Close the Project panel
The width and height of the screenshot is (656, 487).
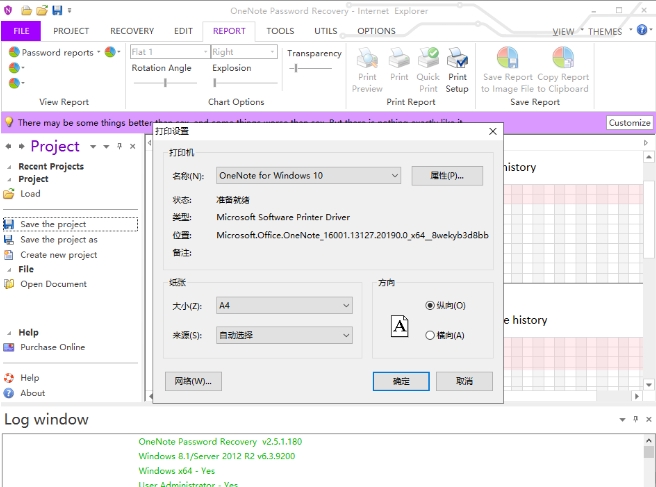pos(132,146)
